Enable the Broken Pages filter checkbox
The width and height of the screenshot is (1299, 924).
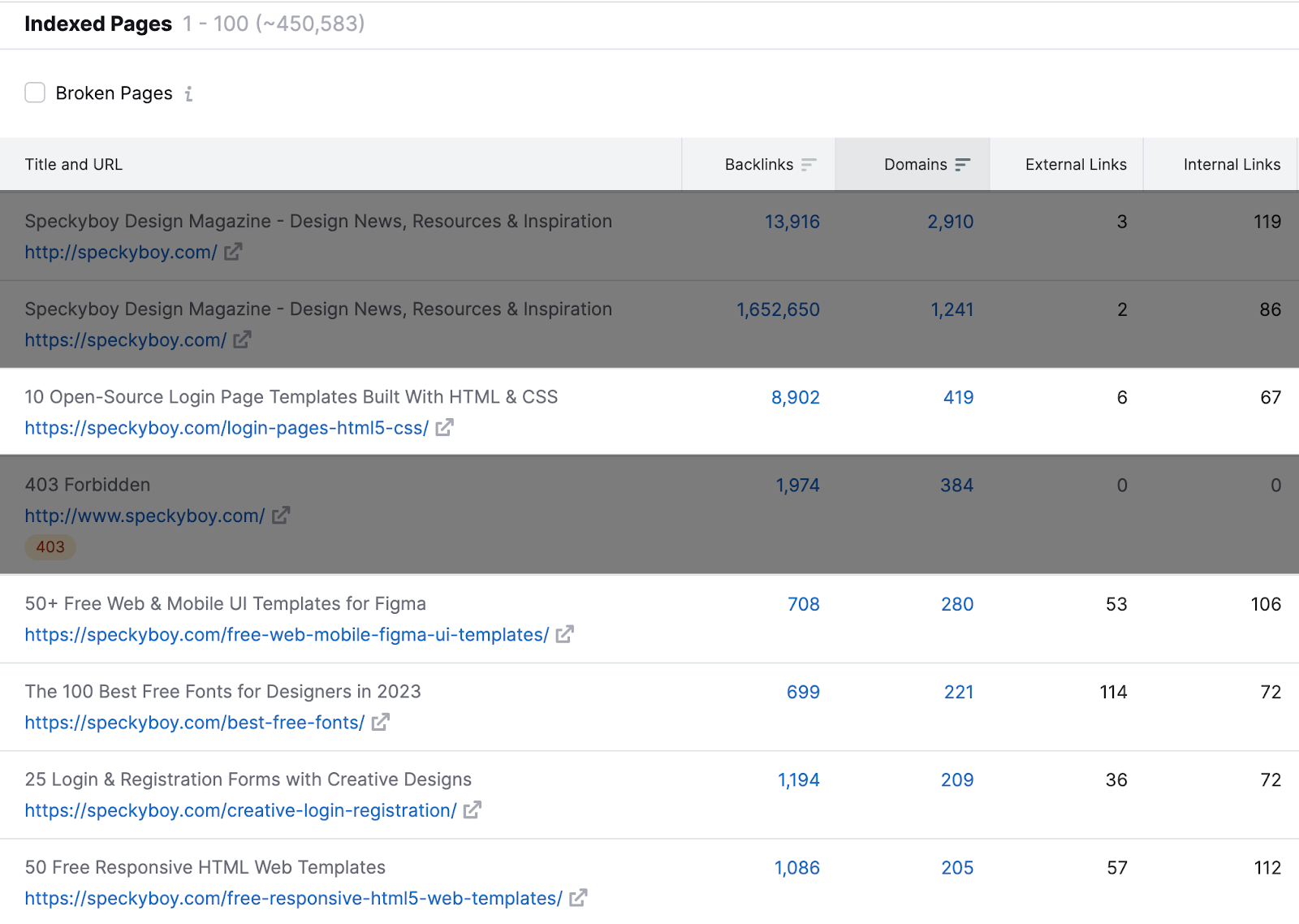(x=35, y=93)
